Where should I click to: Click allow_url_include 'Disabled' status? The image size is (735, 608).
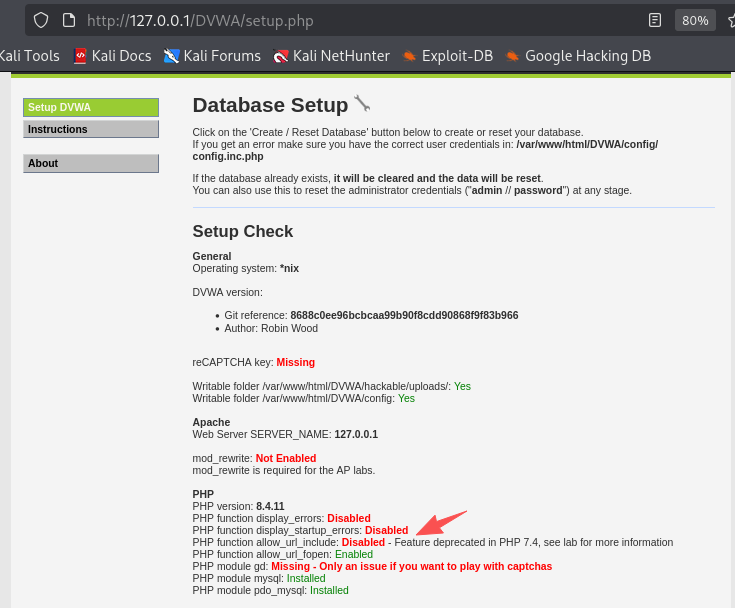point(363,542)
